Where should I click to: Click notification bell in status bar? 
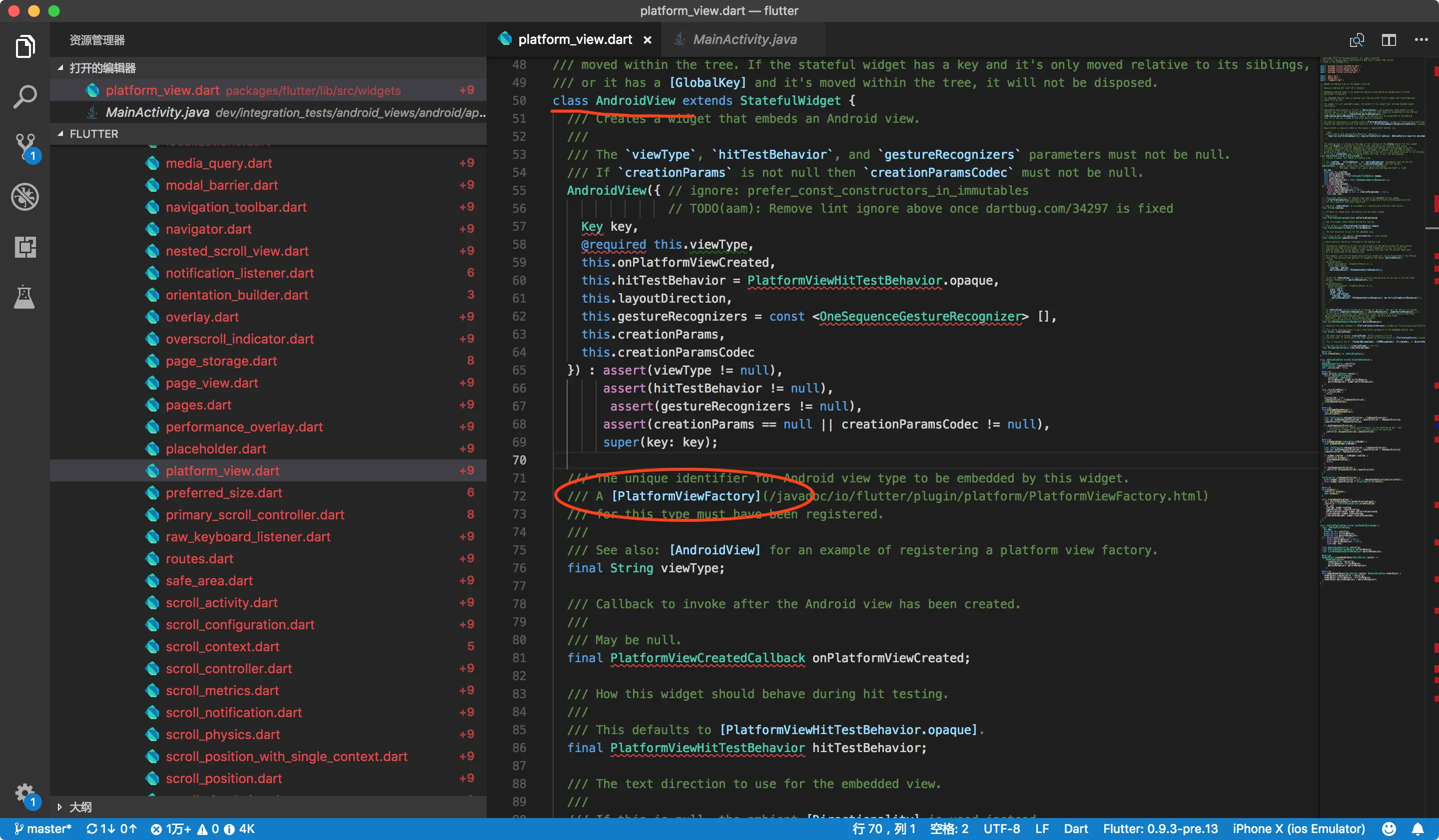[1418, 829]
